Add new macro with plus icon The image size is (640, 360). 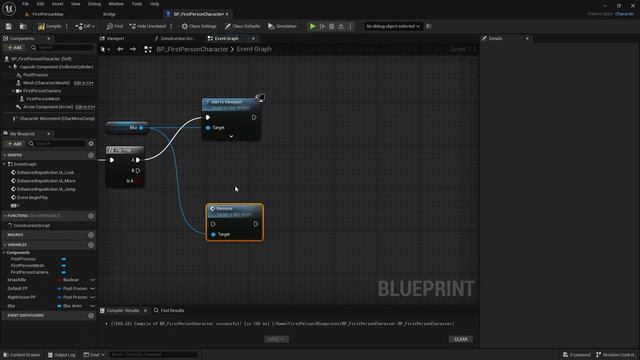[x=91, y=235]
